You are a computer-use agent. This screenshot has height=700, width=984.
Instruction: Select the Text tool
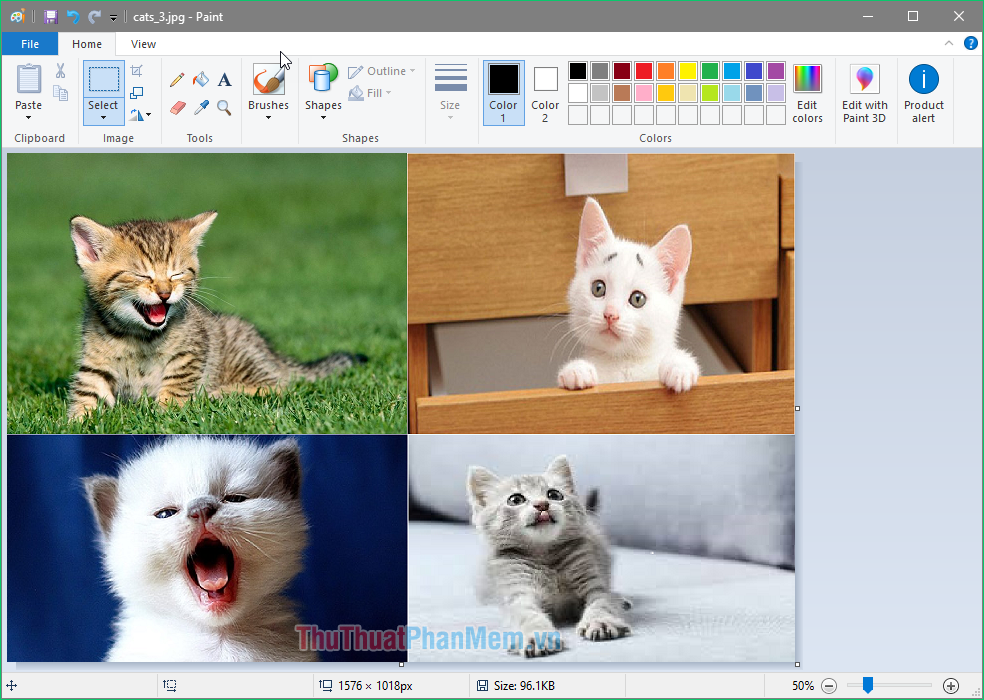[224, 79]
